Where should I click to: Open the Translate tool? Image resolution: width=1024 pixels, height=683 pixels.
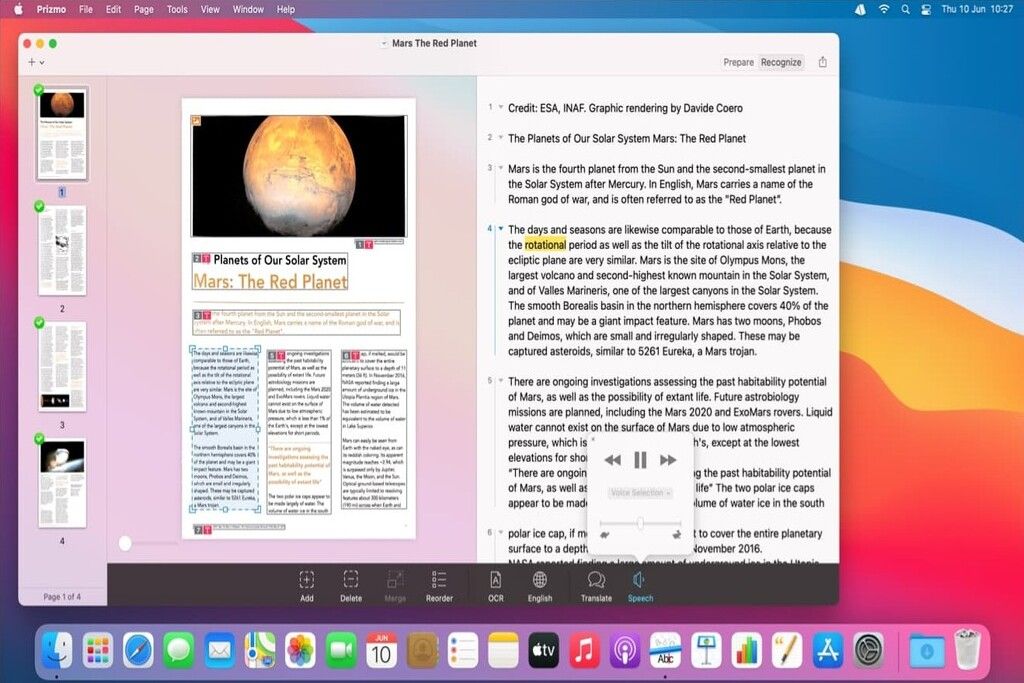point(596,580)
